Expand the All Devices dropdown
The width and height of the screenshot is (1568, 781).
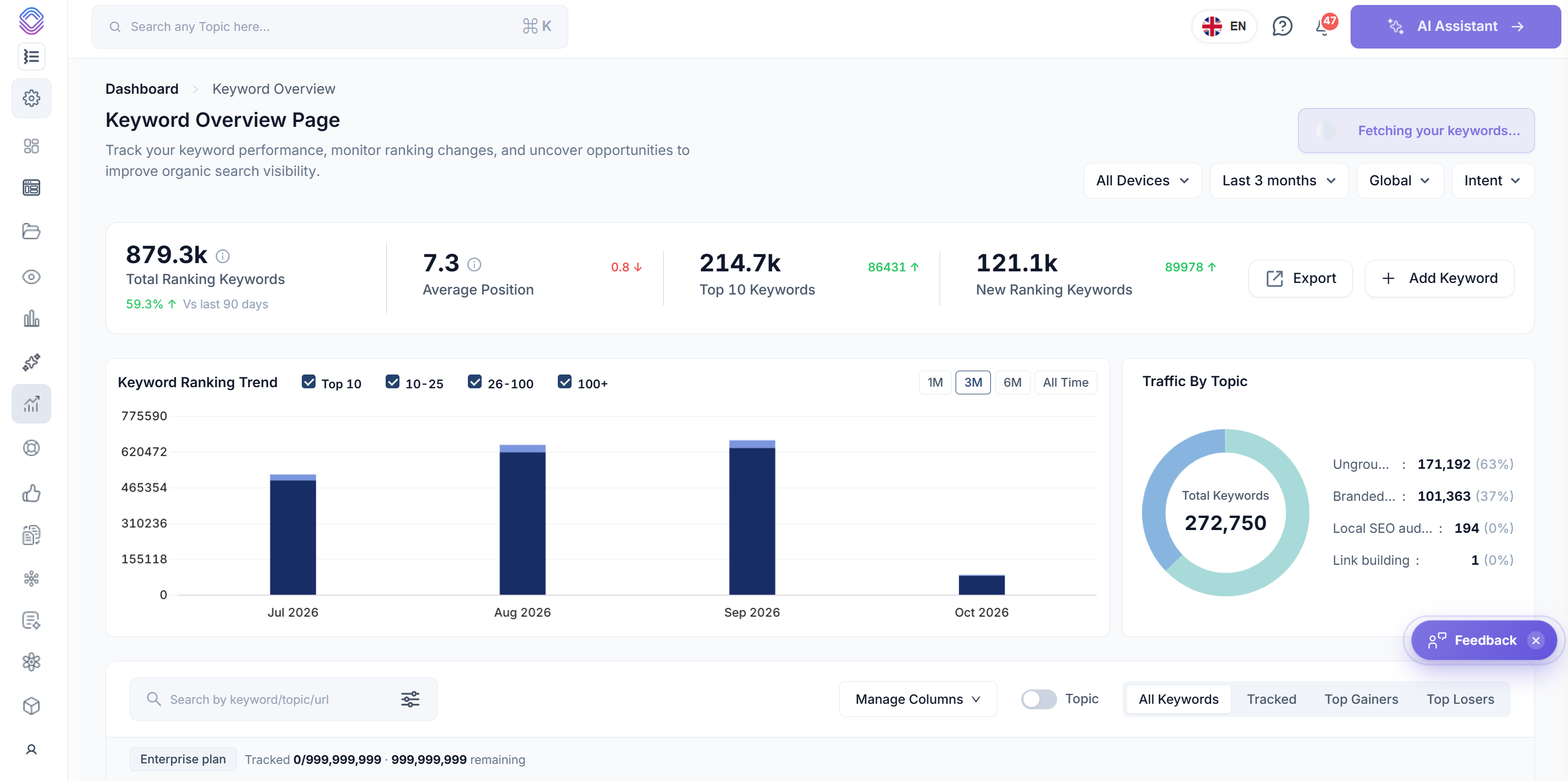1143,181
